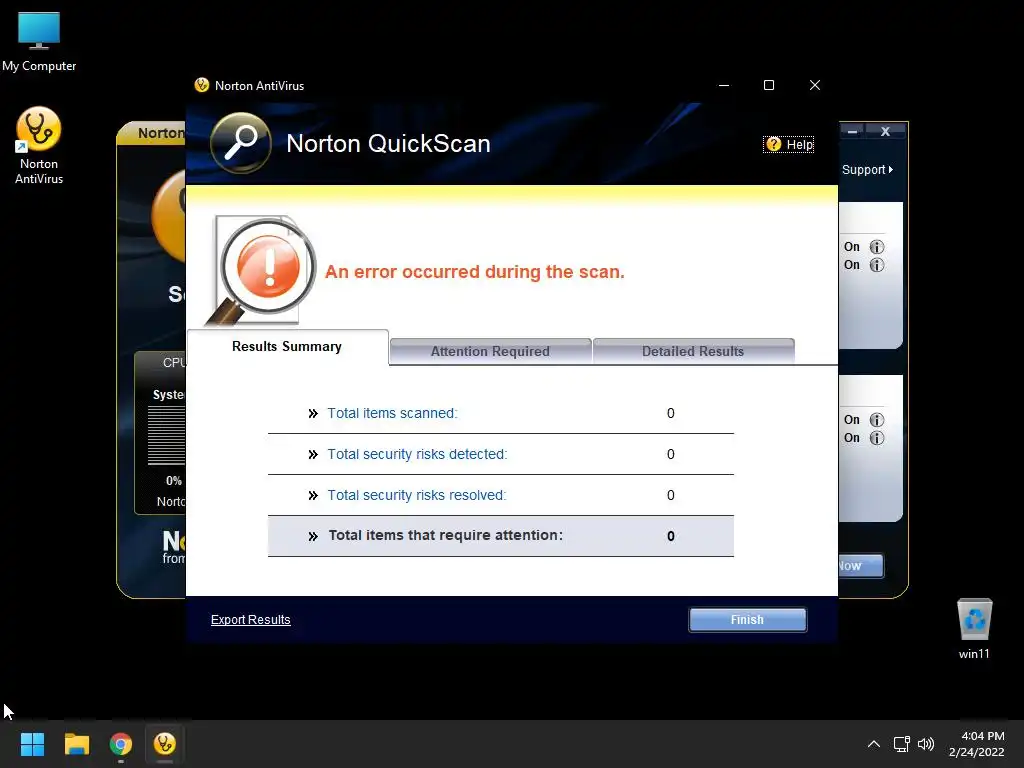The height and width of the screenshot is (768, 1024).
Task: Open Norton AntiVirus desktop shortcut
Action: [39, 146]
